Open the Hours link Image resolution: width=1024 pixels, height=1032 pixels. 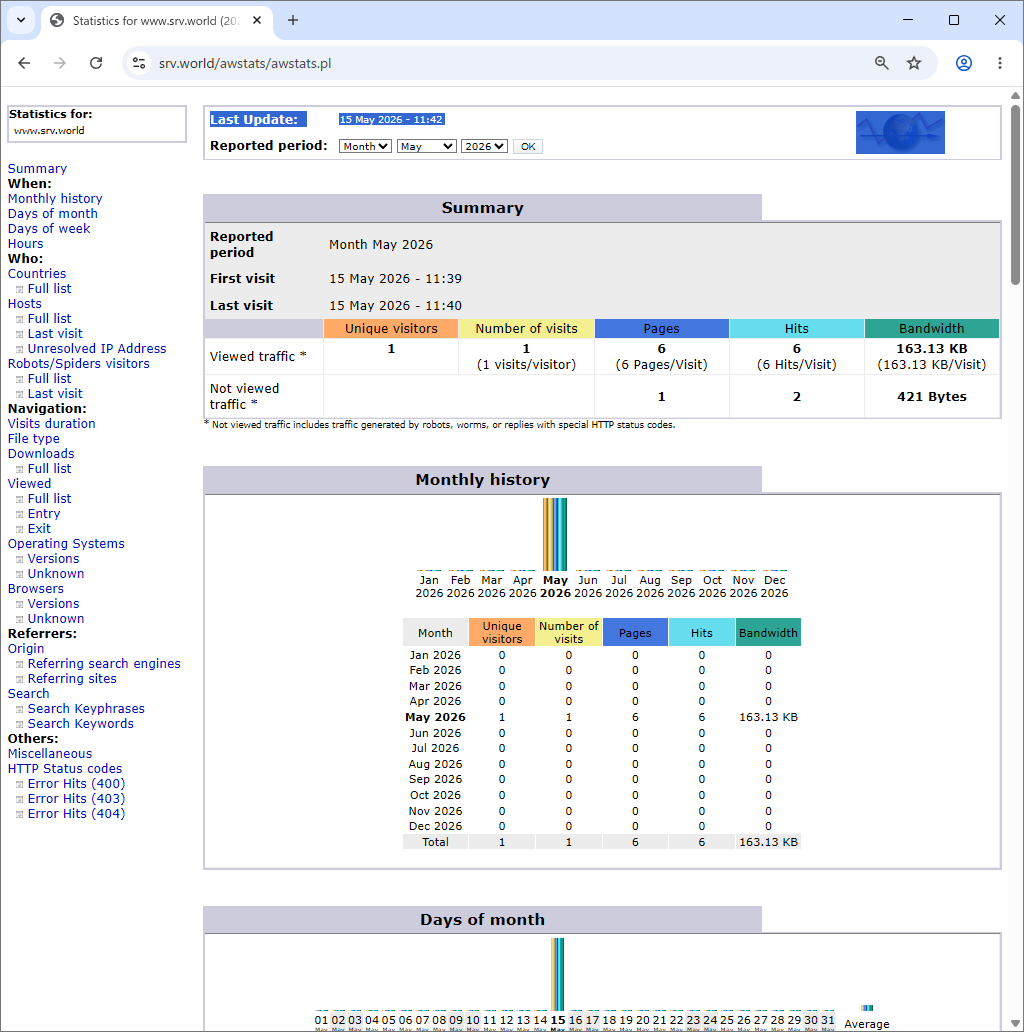(25, 244)
